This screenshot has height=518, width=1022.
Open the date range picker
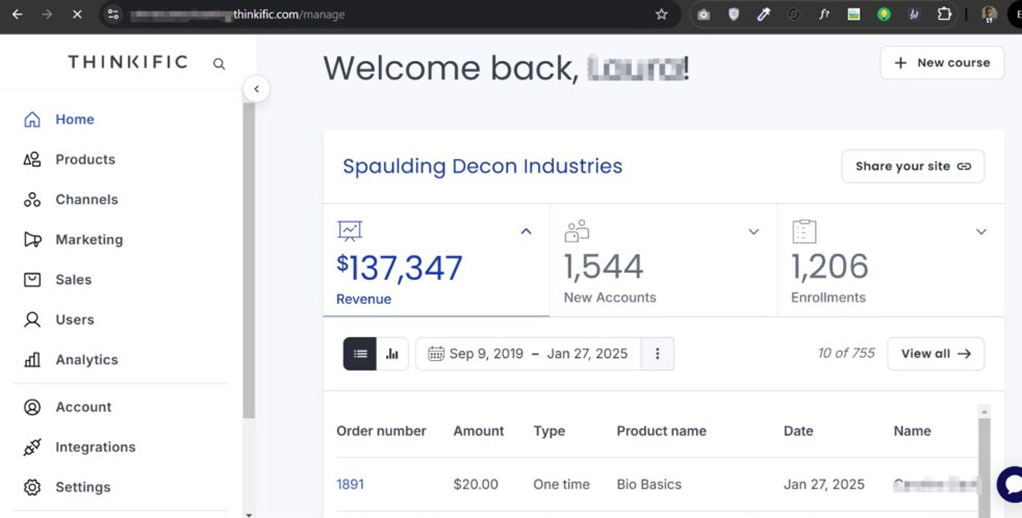(x=528, y=354)
